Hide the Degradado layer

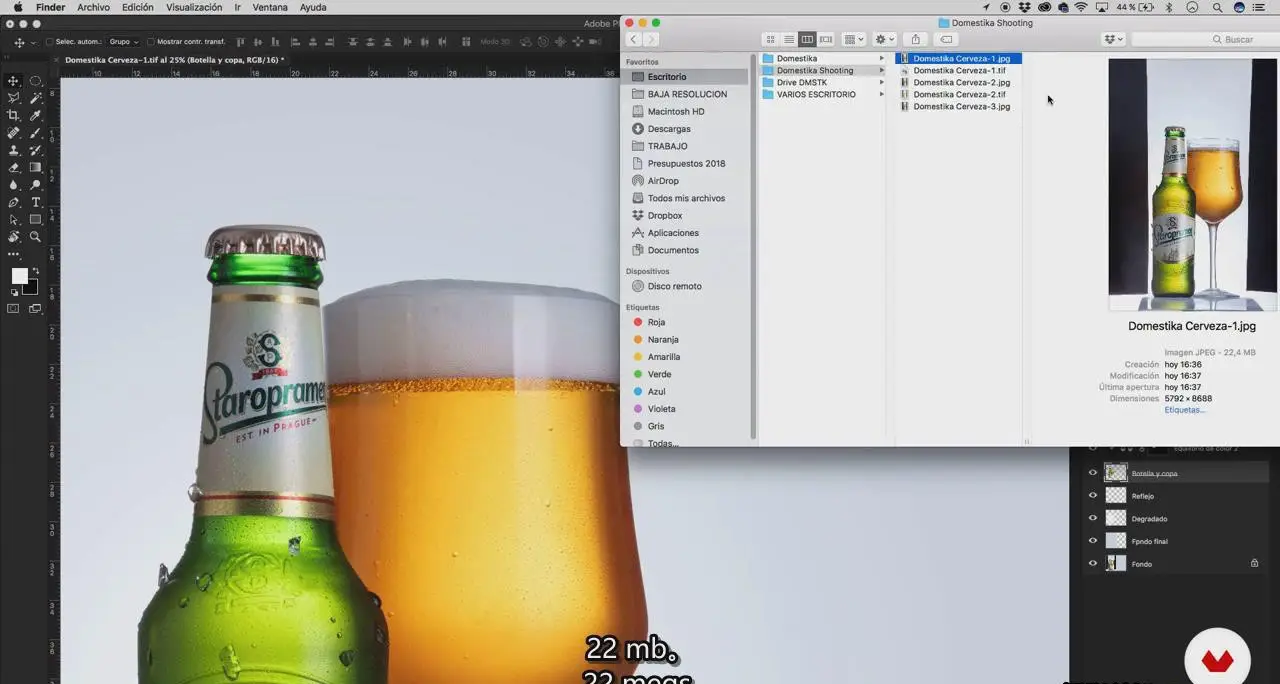click(x=1092, y=518)
